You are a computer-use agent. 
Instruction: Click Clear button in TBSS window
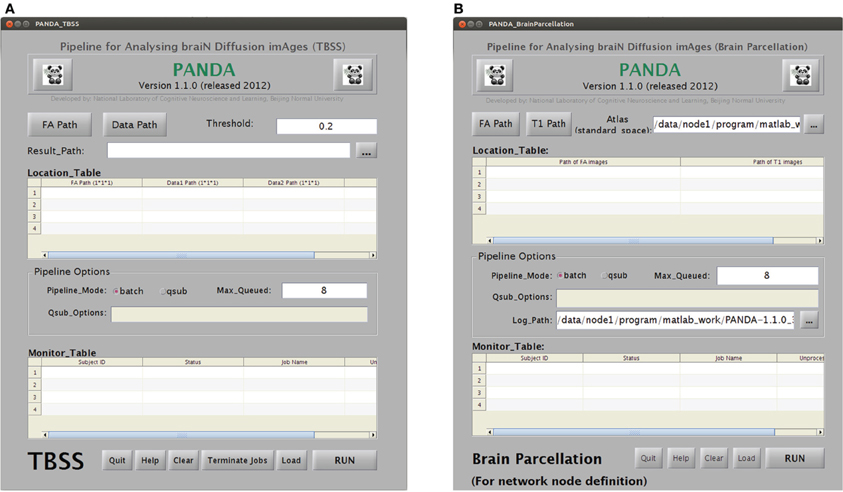pyautogui.click(x=183, y=460)
